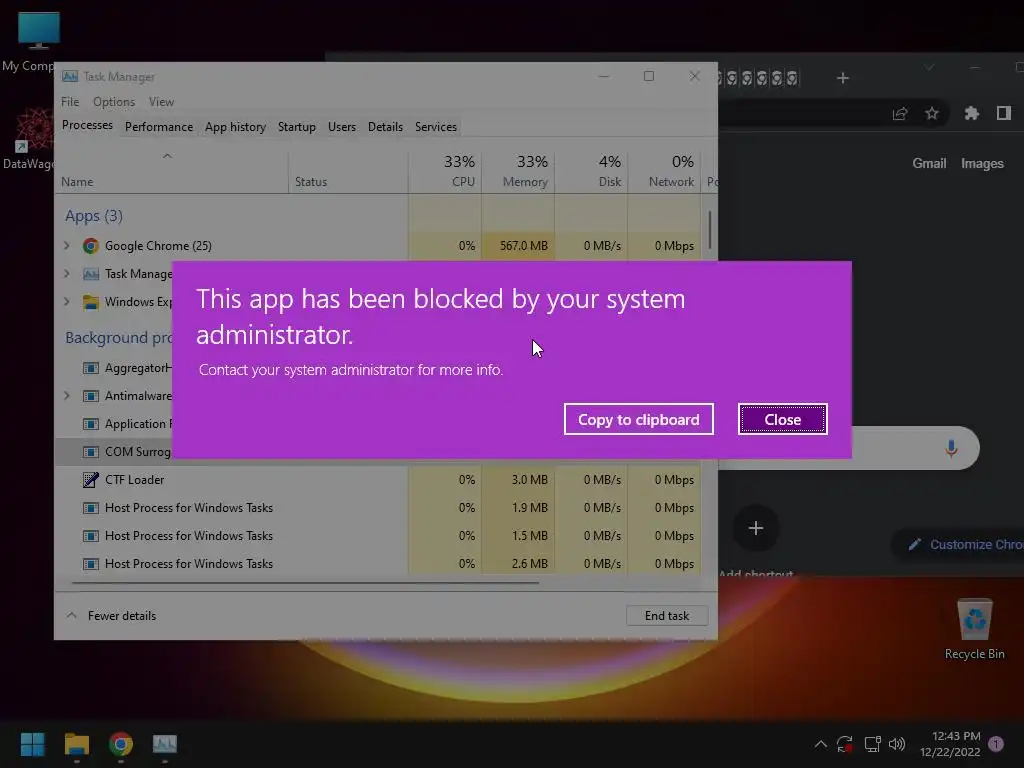
Task: Open File Explorer from taskbar
Action: point(76,744)
